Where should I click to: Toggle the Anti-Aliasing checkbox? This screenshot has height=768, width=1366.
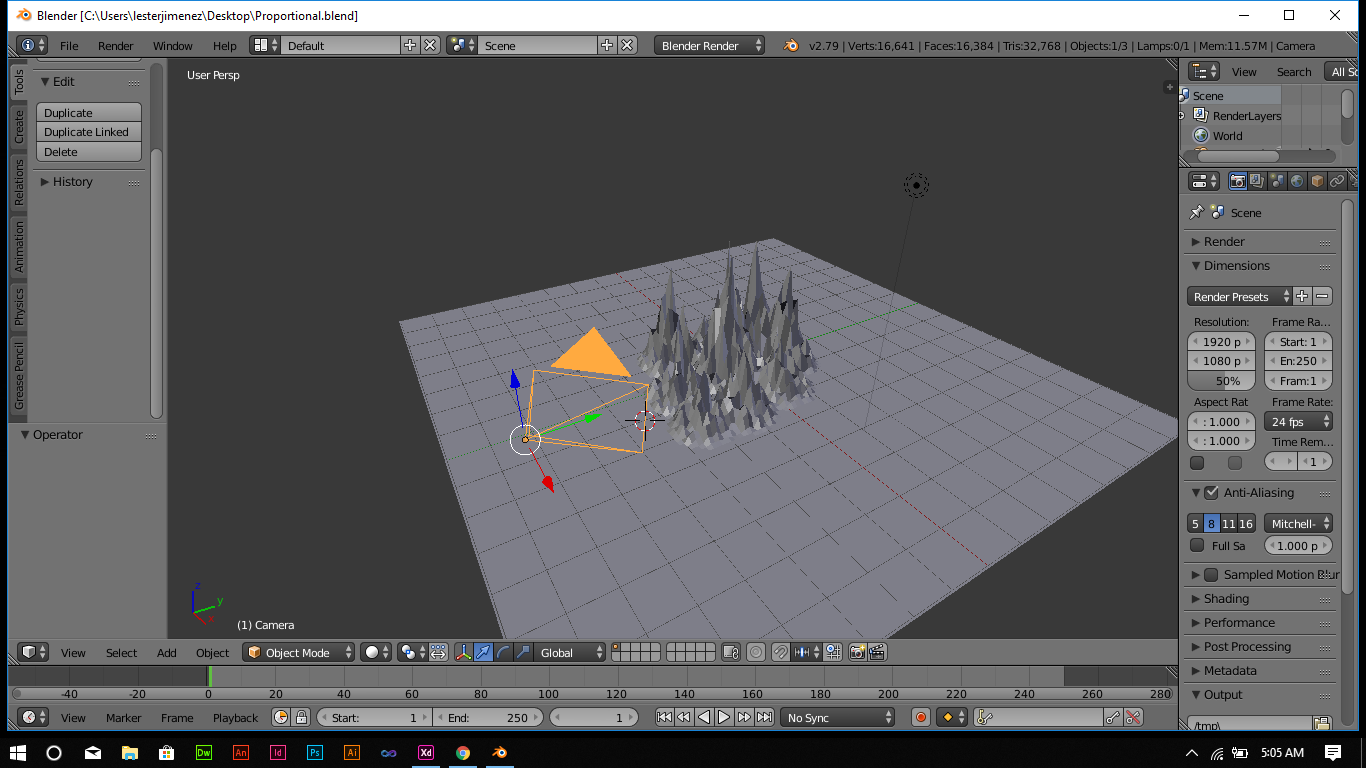coord(1211,493)
